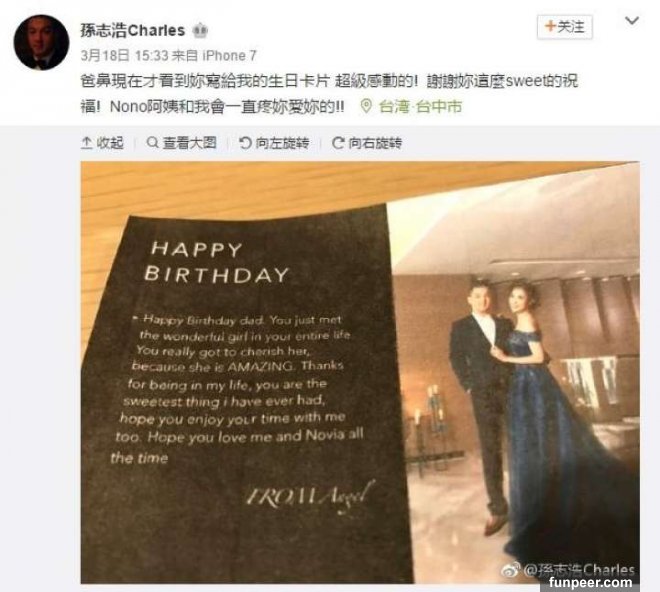Screen dimensions: 660x592
Task: Click the plus icon on 关注 button
Action: [550, 27]
